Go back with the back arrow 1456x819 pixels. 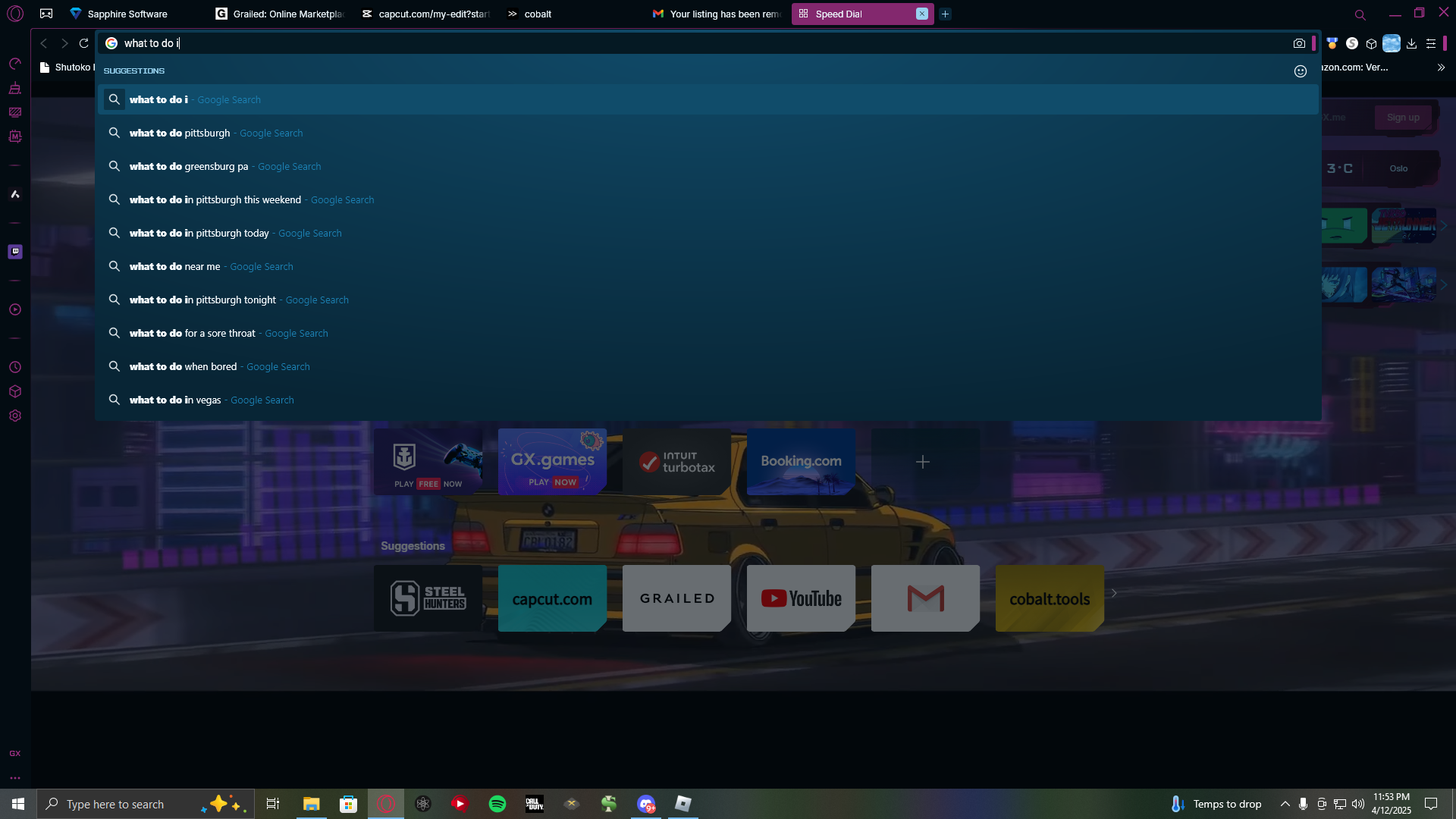click(x=44, y=43)
